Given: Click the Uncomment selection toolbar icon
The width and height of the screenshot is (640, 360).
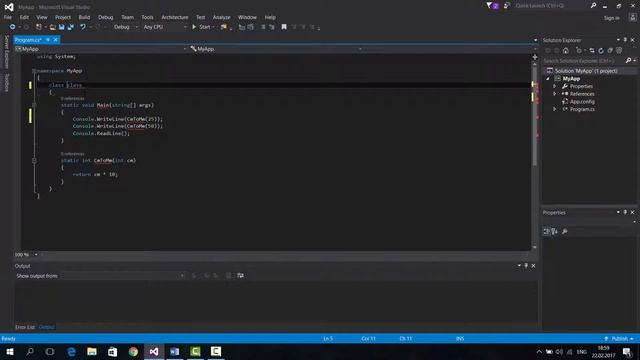Looking at the screenshot, I should point(272,27).
